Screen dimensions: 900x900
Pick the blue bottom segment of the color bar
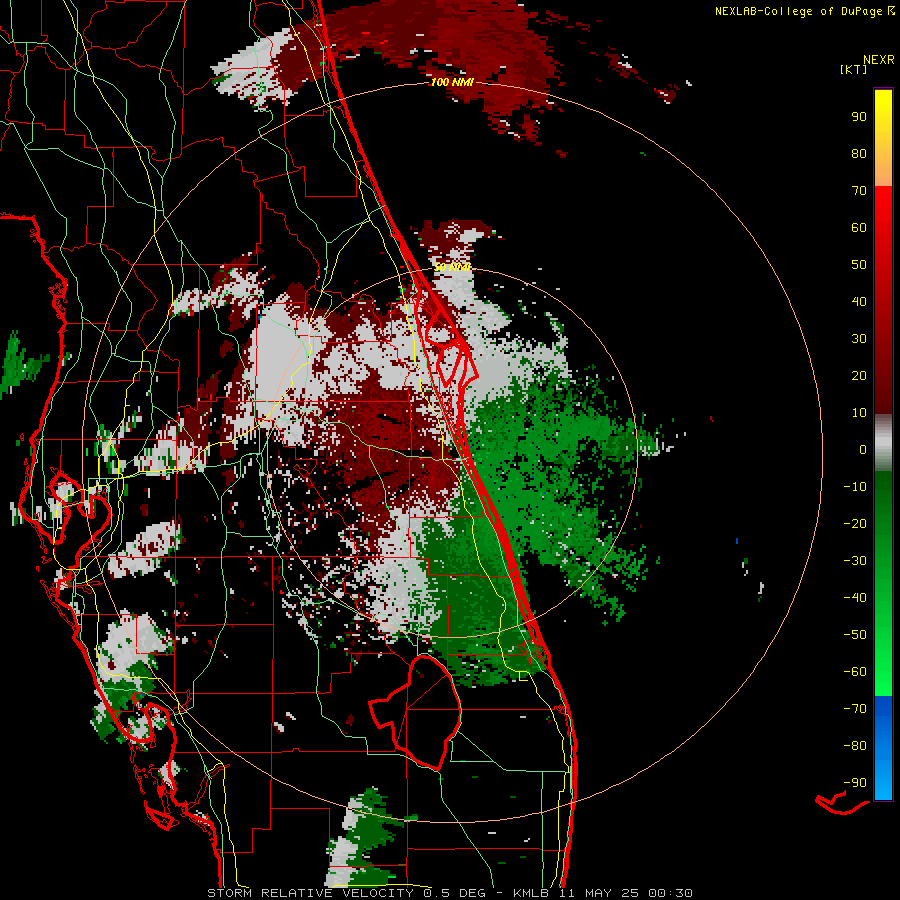point(883,748)
